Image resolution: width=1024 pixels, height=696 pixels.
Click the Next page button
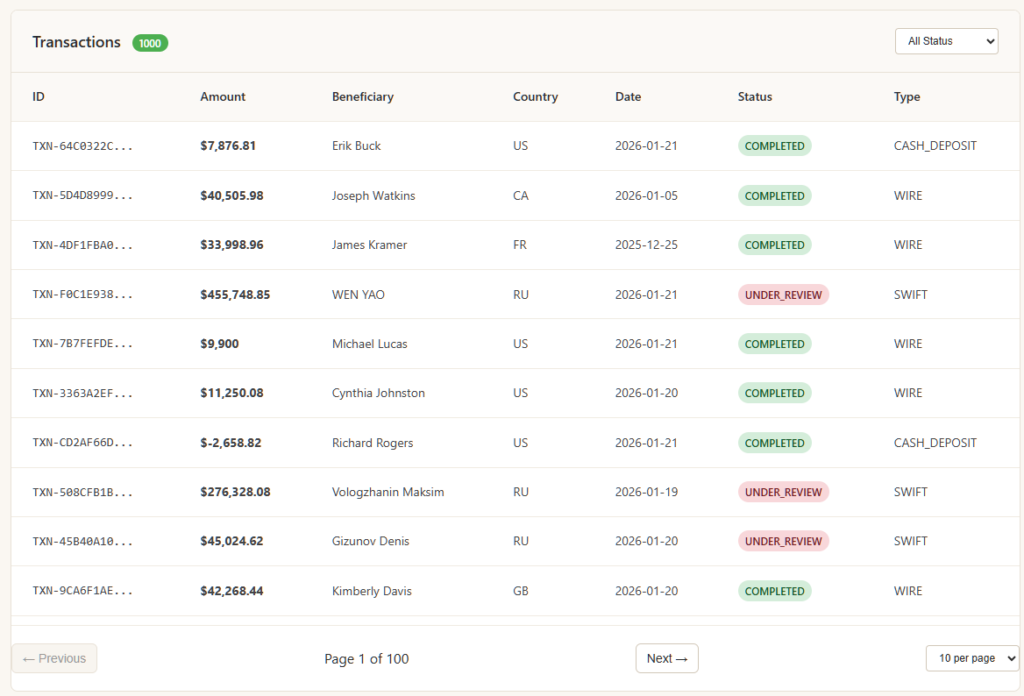click(666, 658)
